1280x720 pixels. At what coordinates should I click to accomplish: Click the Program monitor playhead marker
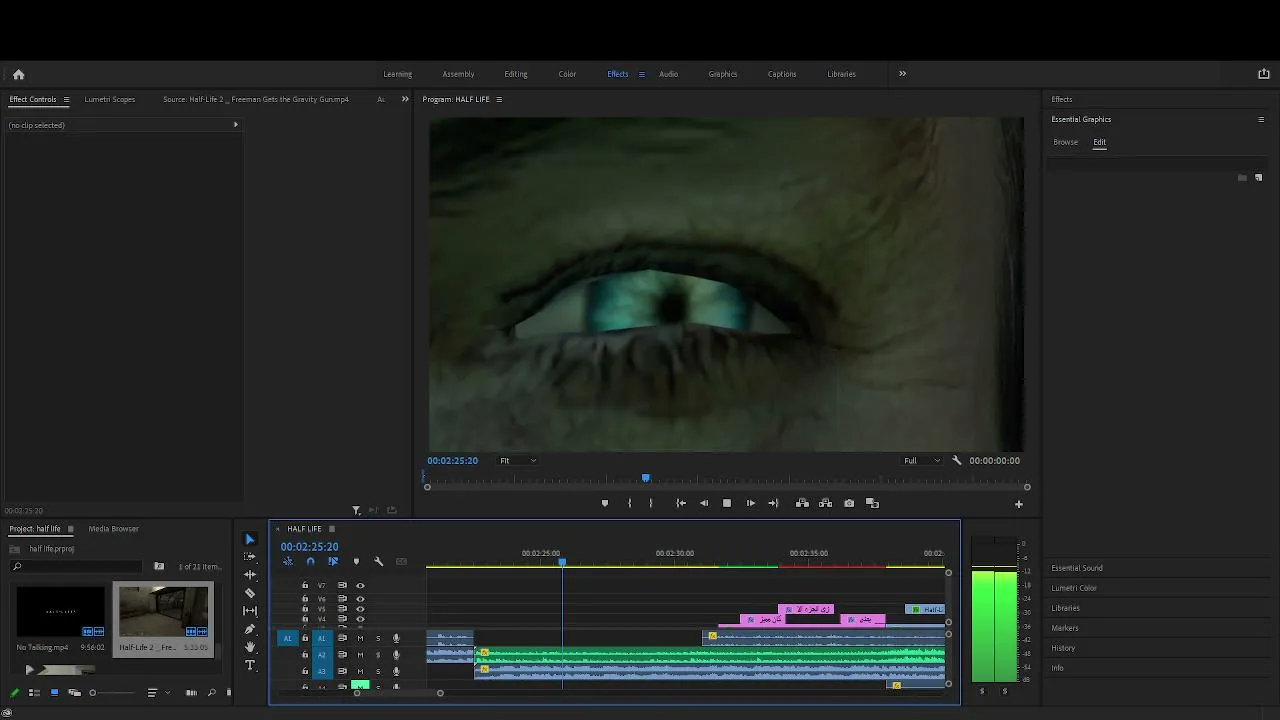[646, 479]
